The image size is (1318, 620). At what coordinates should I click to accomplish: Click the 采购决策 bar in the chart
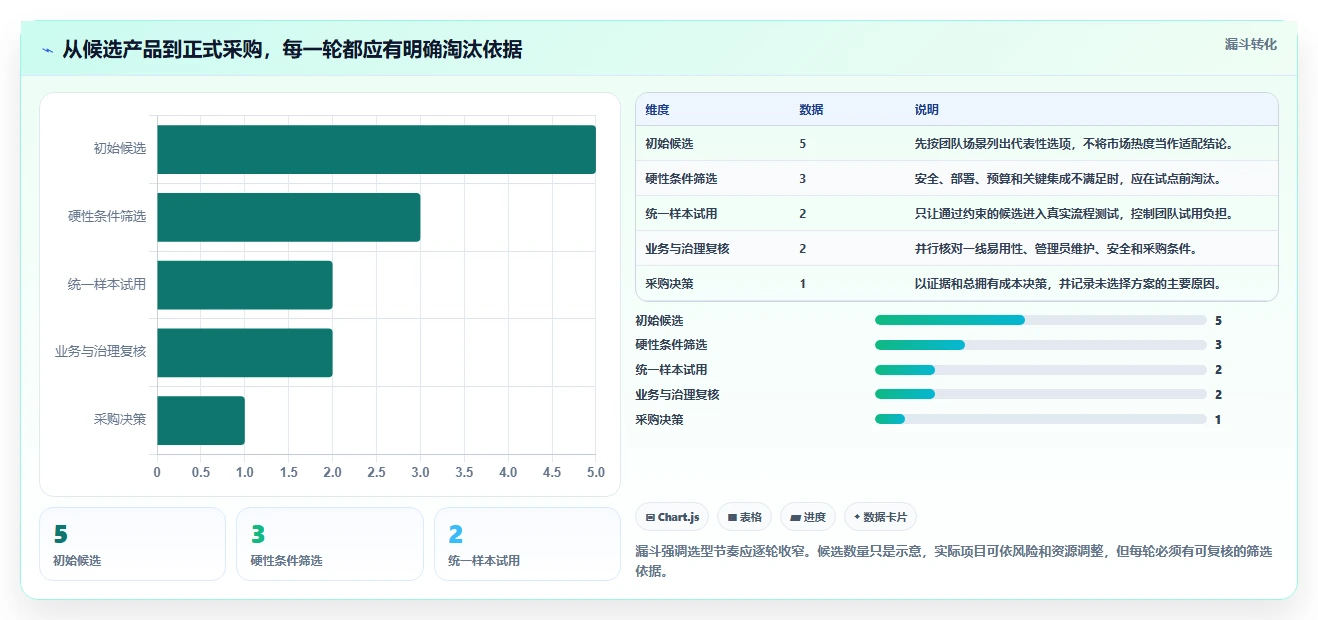click(x=200, y=420)
